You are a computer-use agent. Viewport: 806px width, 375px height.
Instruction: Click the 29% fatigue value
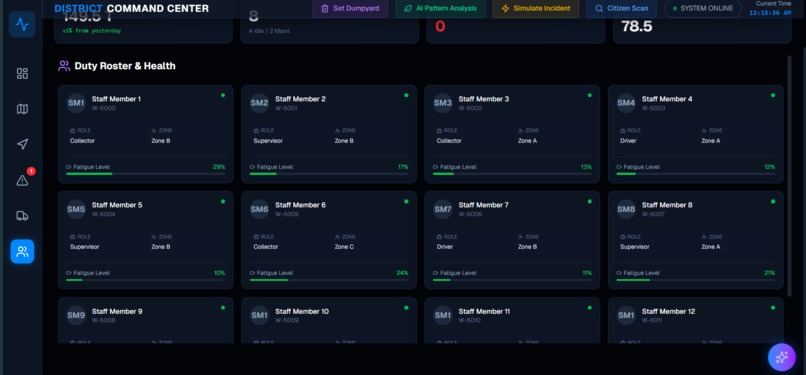[219, 167]
